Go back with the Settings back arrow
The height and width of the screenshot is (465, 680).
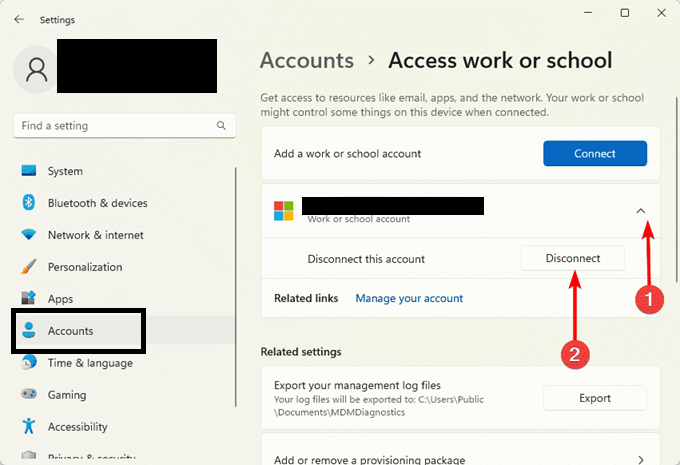(19, 20)
